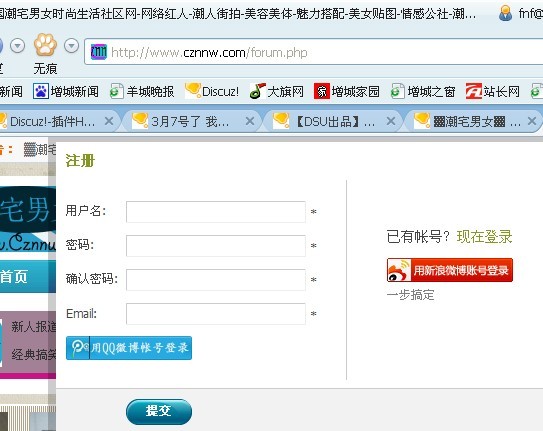Viewport: 543px width, 431px height.
Task: Click the paw-print 无痕 browsing icon
Action: point(45,45)
